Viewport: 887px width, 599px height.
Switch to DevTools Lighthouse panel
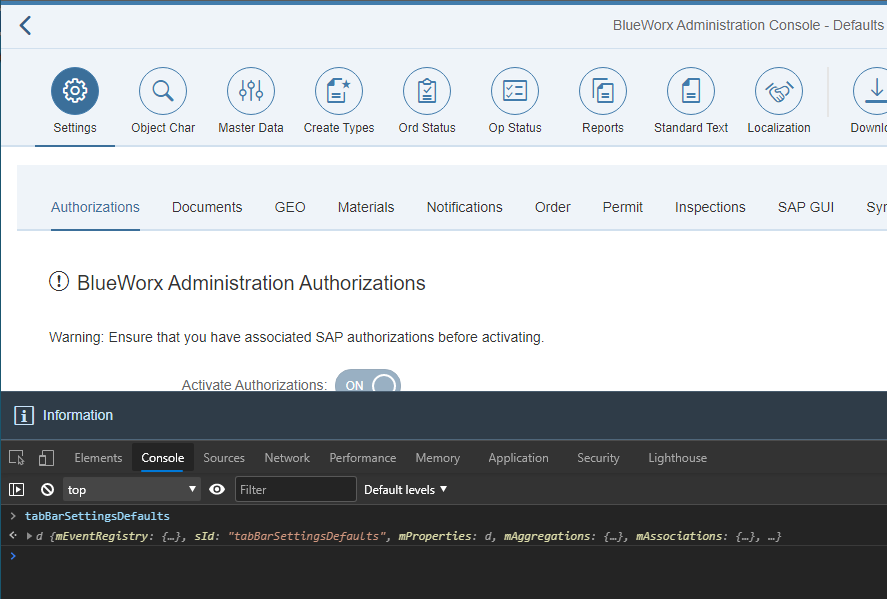(678, 458)
